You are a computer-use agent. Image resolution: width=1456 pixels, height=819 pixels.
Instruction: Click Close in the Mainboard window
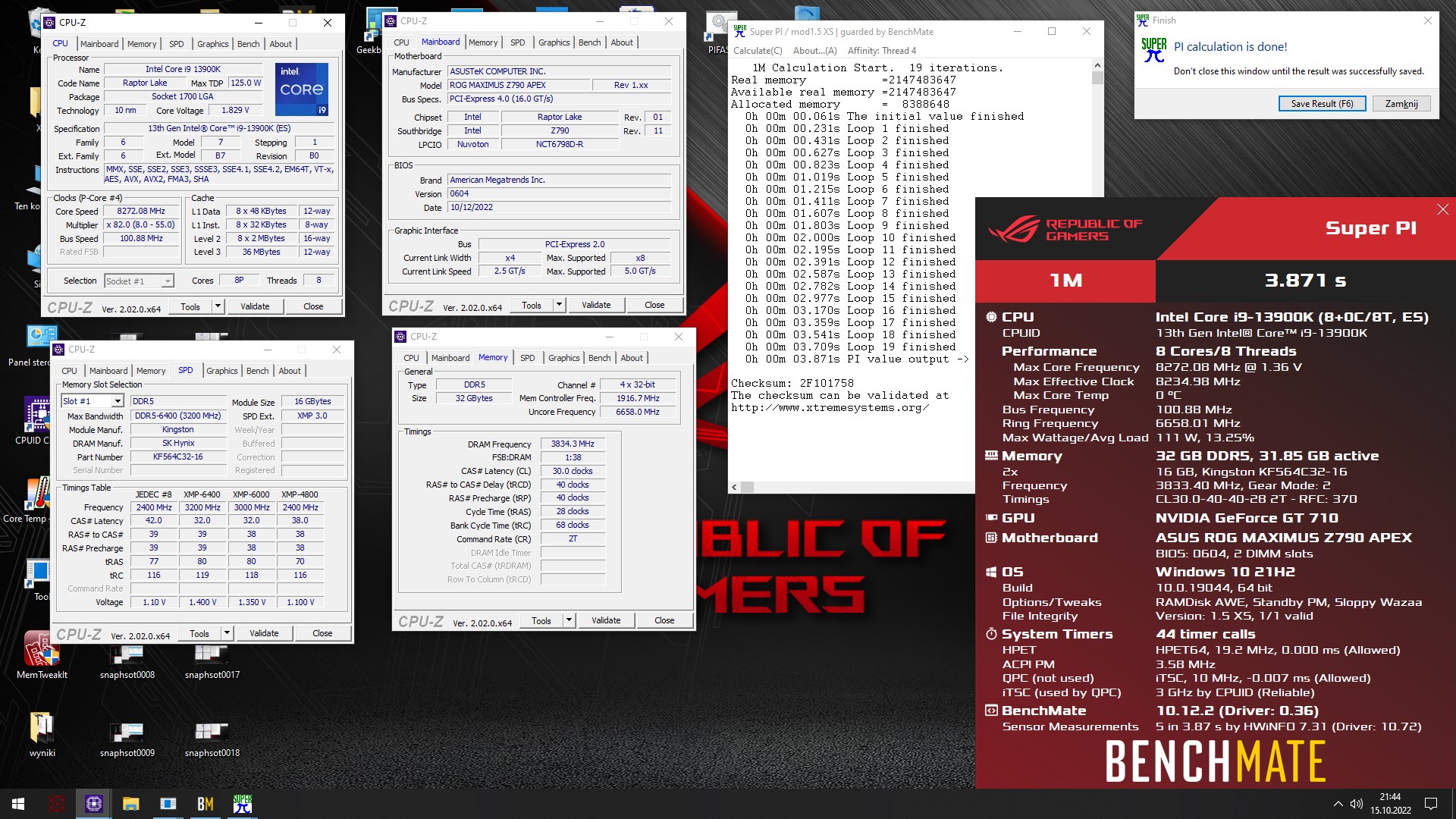coord(654,305)
